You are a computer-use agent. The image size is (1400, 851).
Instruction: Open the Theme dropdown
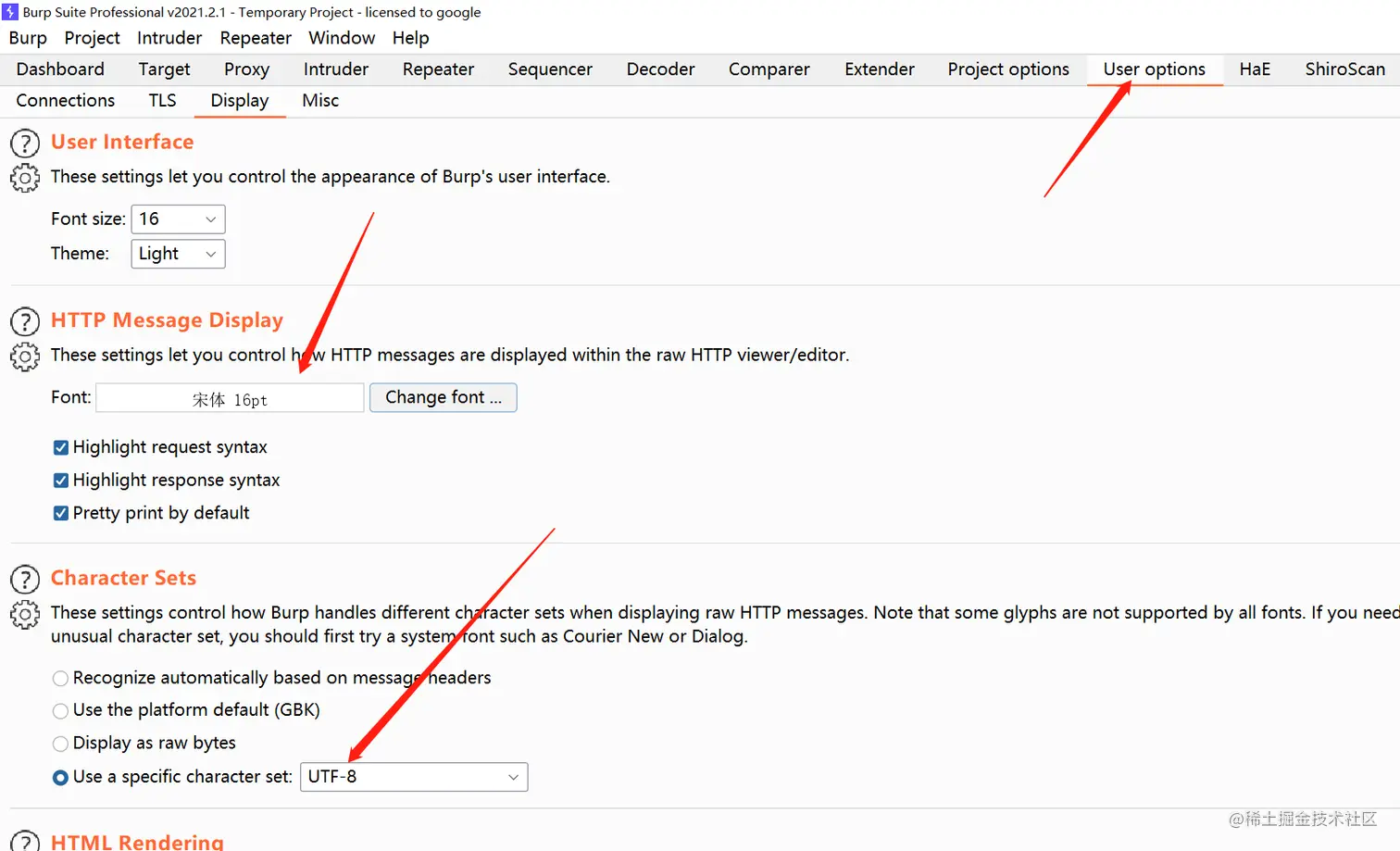click(x=178, y=254)
